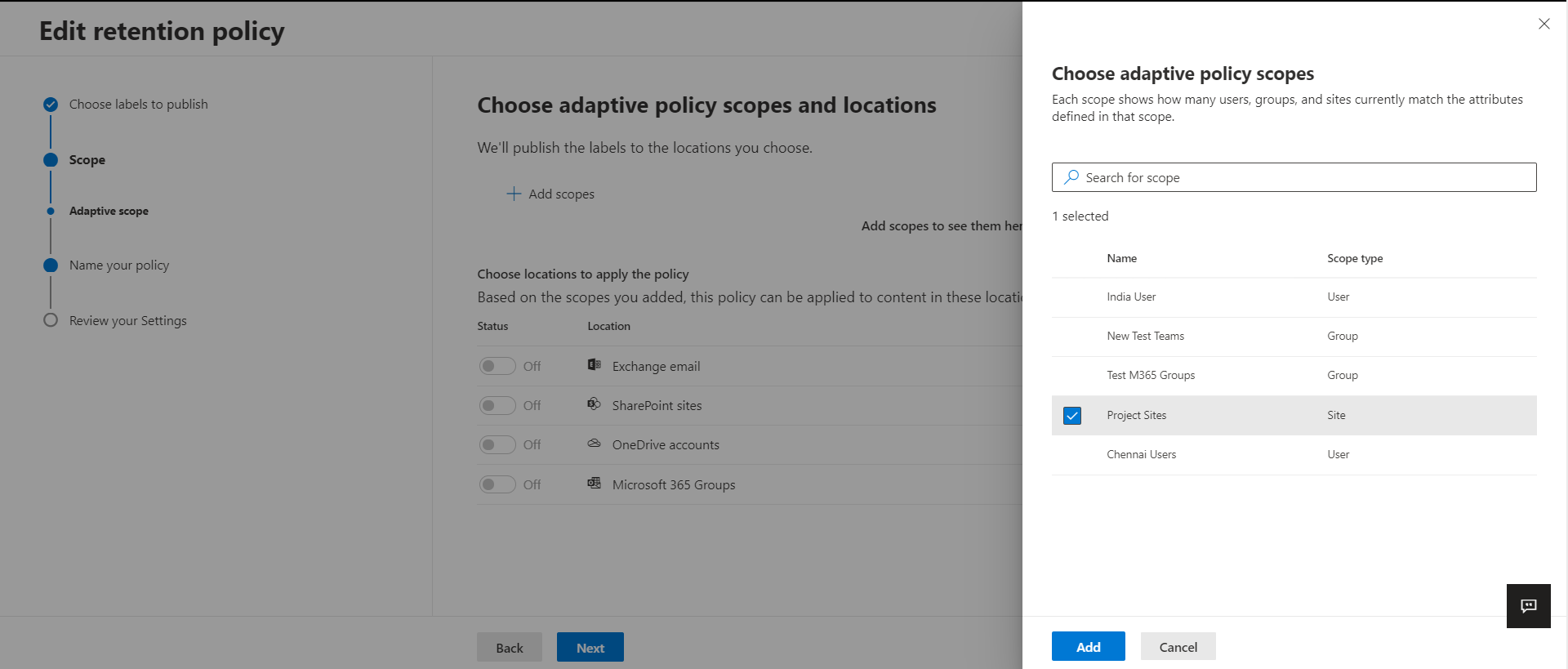Click the Scope step circle indicator
1568x669 pixels.
tap(51, 160)
